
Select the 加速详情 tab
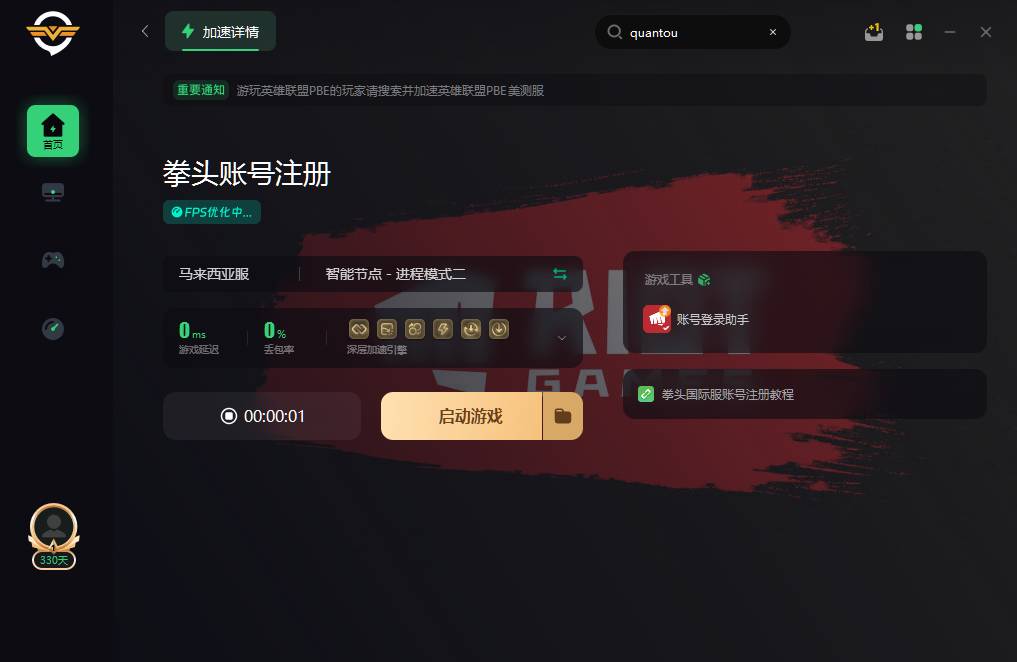tap(221, 31)
